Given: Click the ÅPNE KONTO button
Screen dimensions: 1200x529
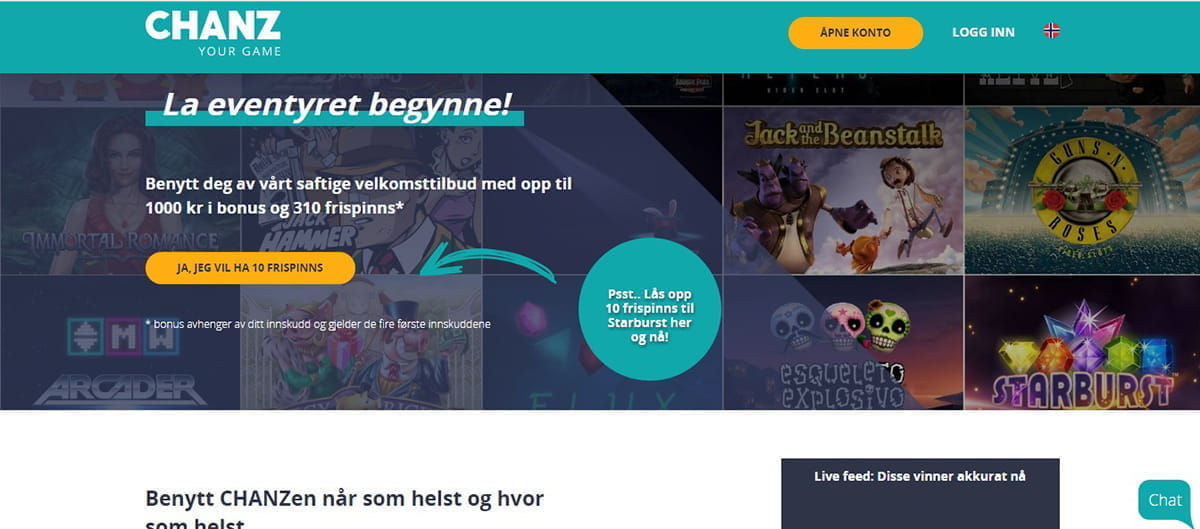Looking at the screenshot, I should [855, 32].
